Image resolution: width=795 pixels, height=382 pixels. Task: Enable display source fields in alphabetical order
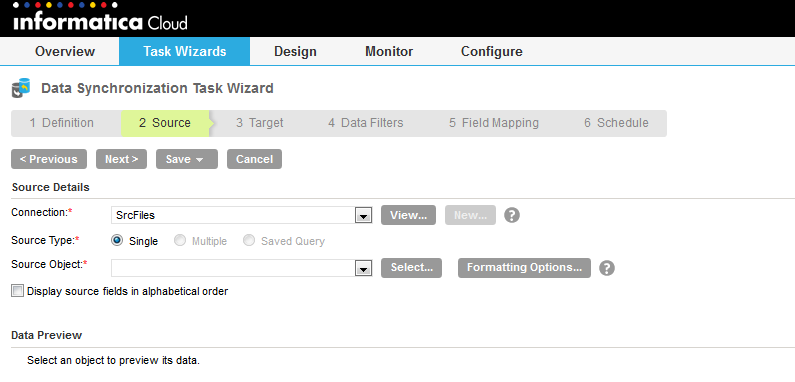[18, 291]
